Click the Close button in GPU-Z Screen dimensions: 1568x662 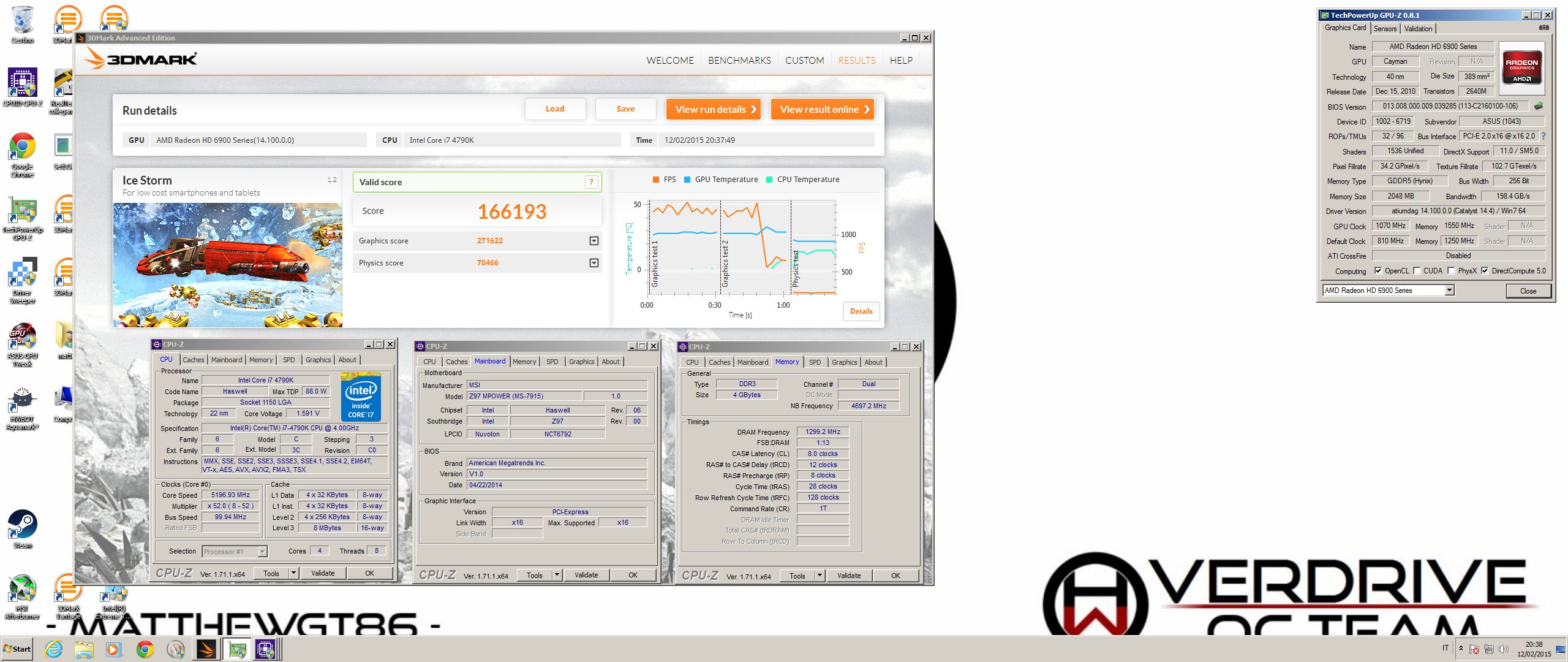pos(1528,291)
